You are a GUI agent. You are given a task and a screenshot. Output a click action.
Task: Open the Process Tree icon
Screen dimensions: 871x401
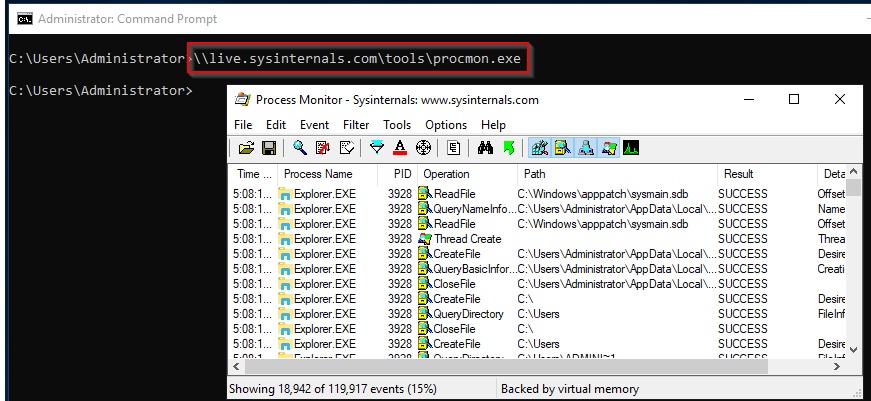pos(454,148)
